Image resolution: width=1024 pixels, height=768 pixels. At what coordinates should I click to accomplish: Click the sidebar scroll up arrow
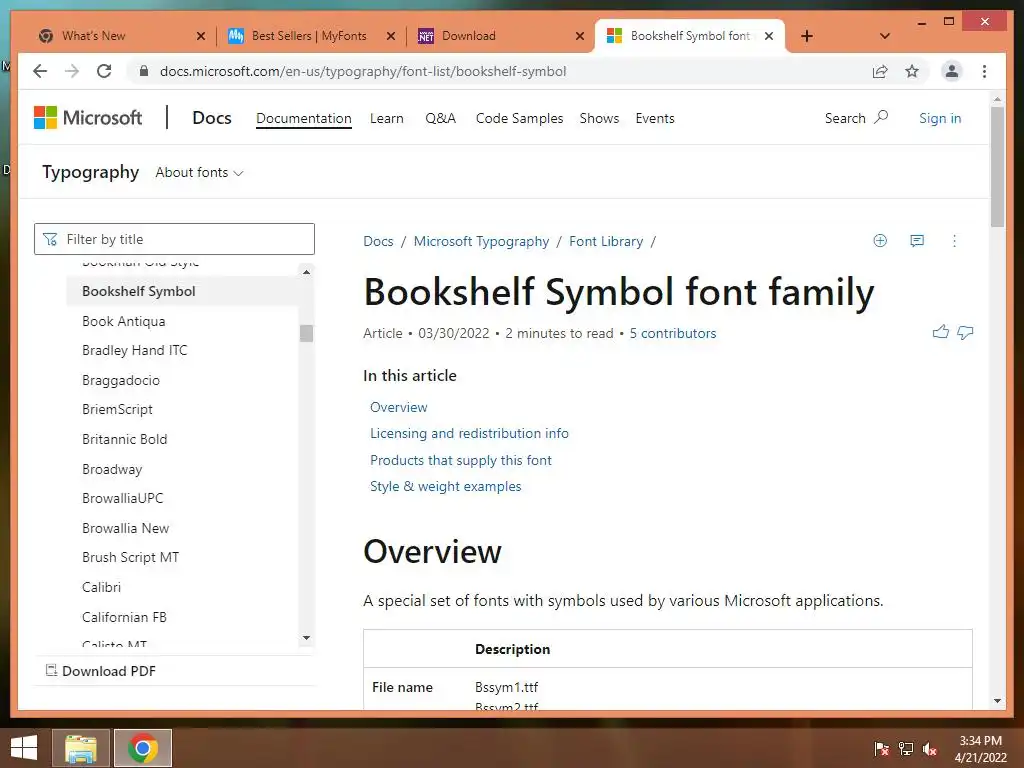tap(306, 272)
